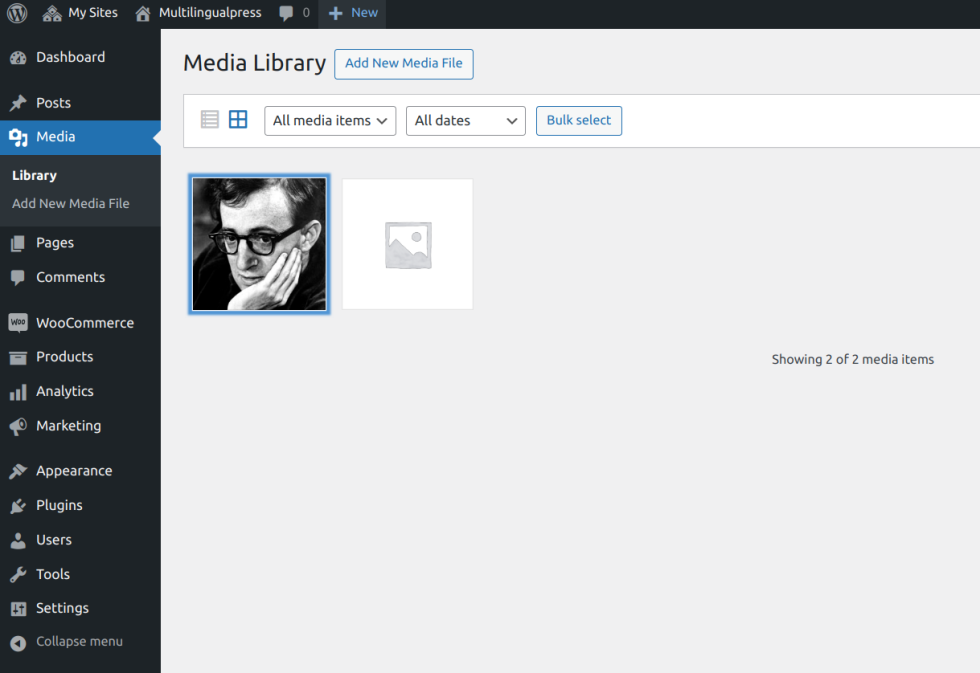Click the Plugins plug icon
The width and height of the screenshot is (980, 673).
click(18, 506)
